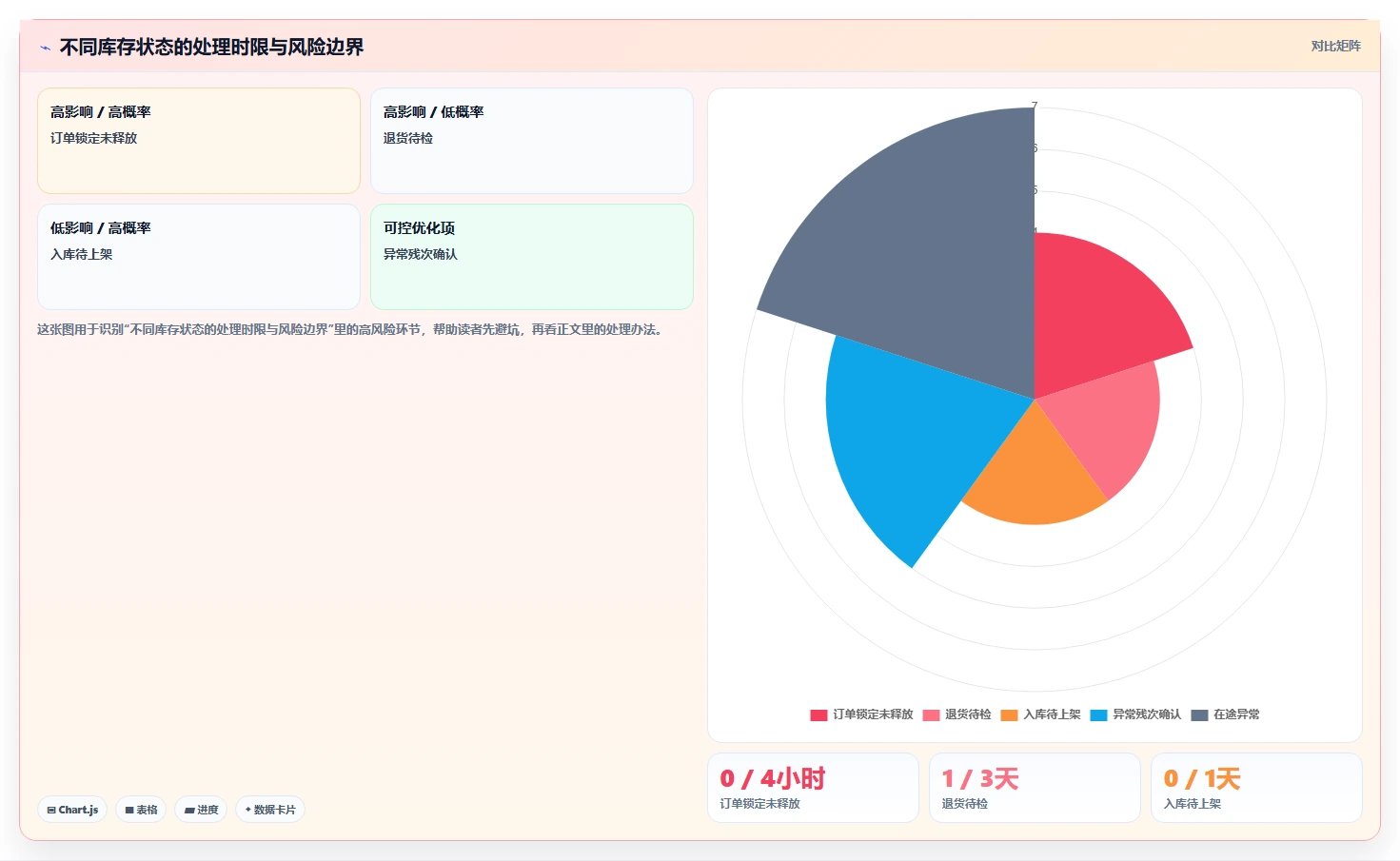Click the 订单锁定未释放 text in the first card
This screenshot has height=861, width=1400.
[93, 138]
